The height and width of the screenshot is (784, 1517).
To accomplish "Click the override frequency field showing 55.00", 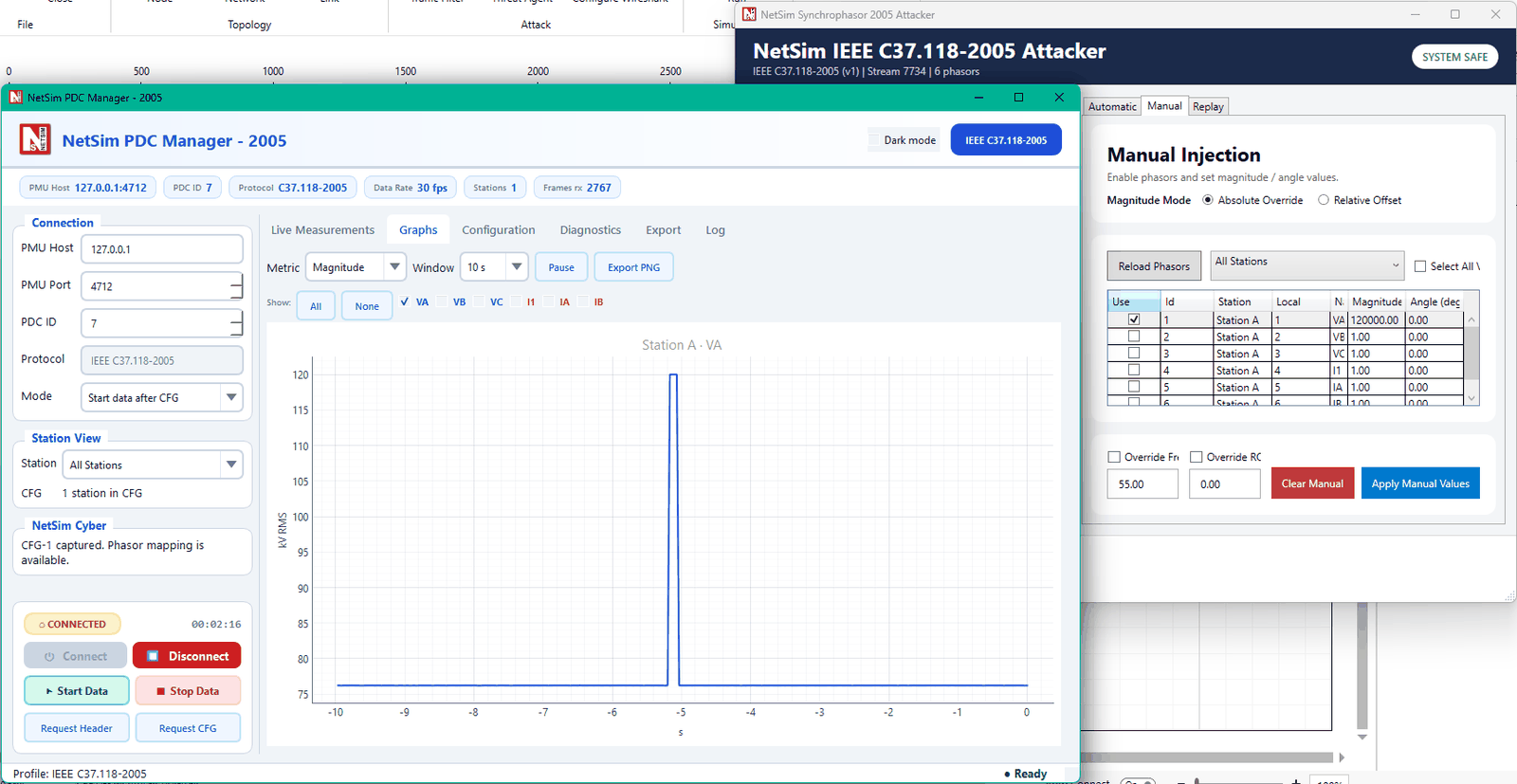I will coord(1142,484).
